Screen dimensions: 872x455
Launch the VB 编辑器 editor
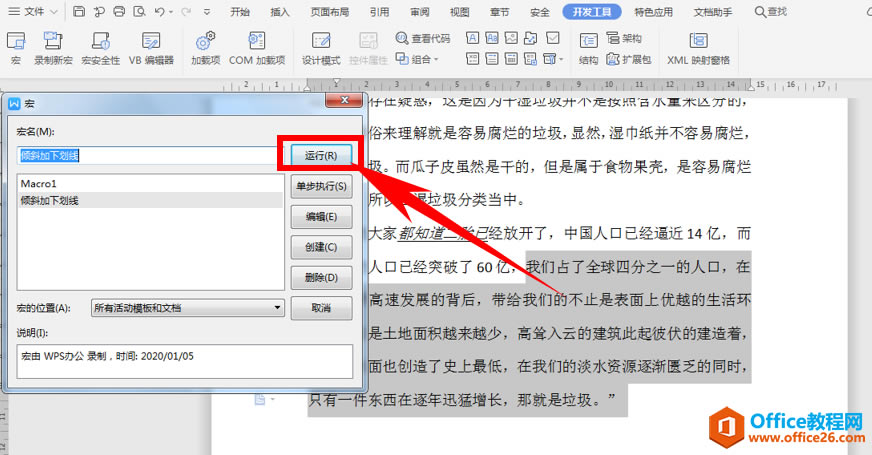(151, 48)
